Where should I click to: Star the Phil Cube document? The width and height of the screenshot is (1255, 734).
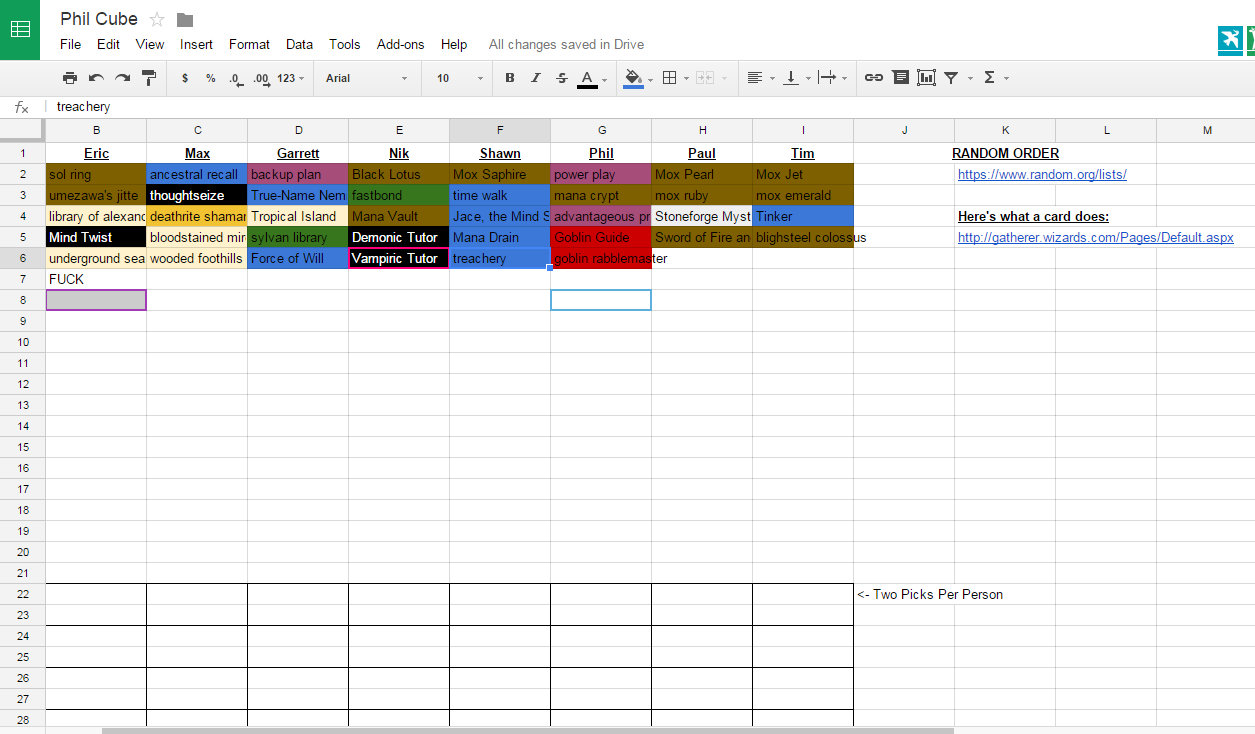[157, 19]
